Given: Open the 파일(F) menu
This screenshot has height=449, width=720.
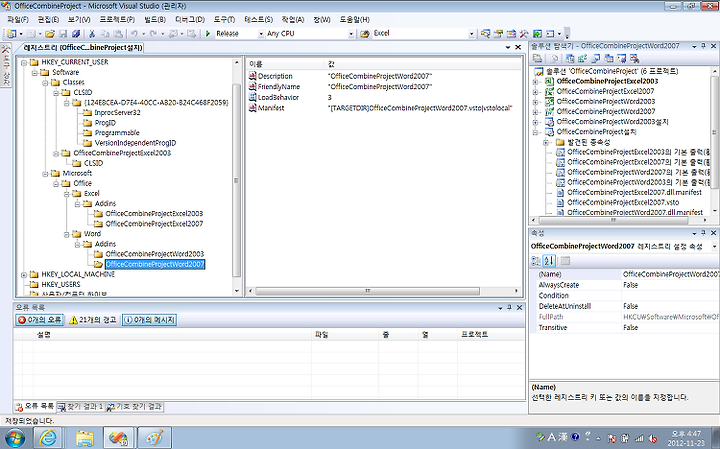Looking at the screenshot, I should 18,20.
